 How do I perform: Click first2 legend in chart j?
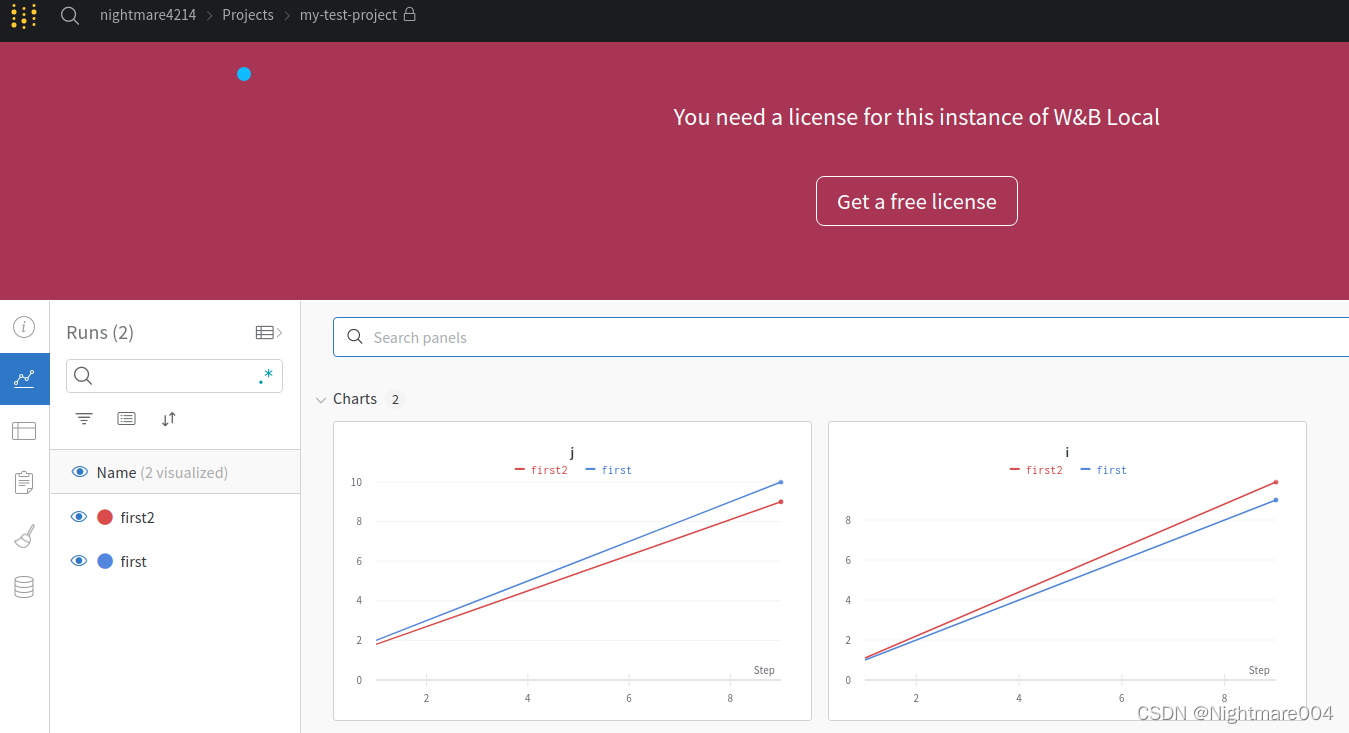coord(541,470)
